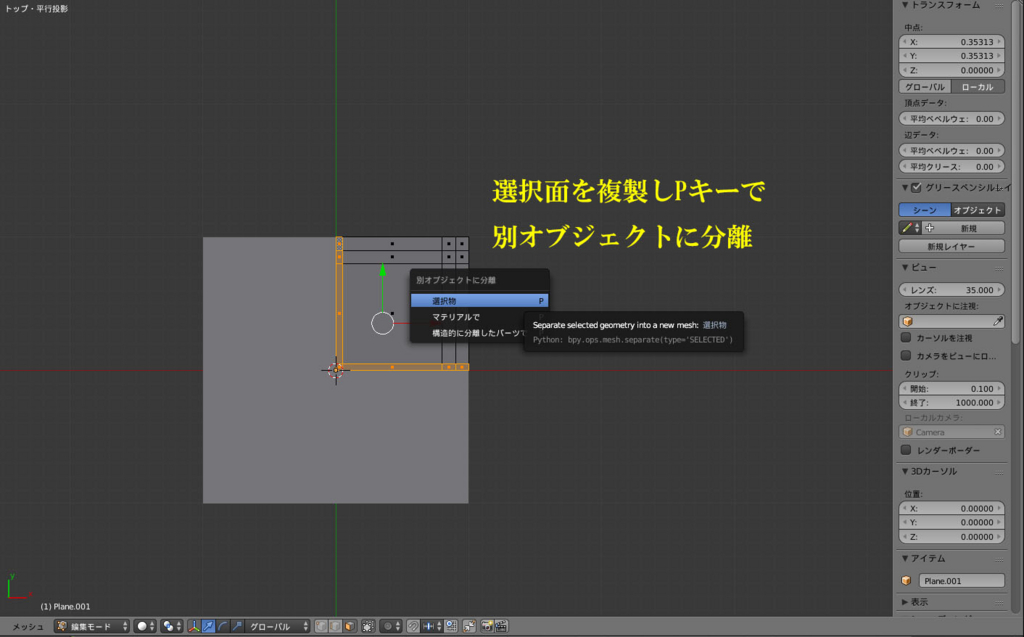Switch to face select mode icon
The height and width of the screenshot is (637, 1024).
350,626
